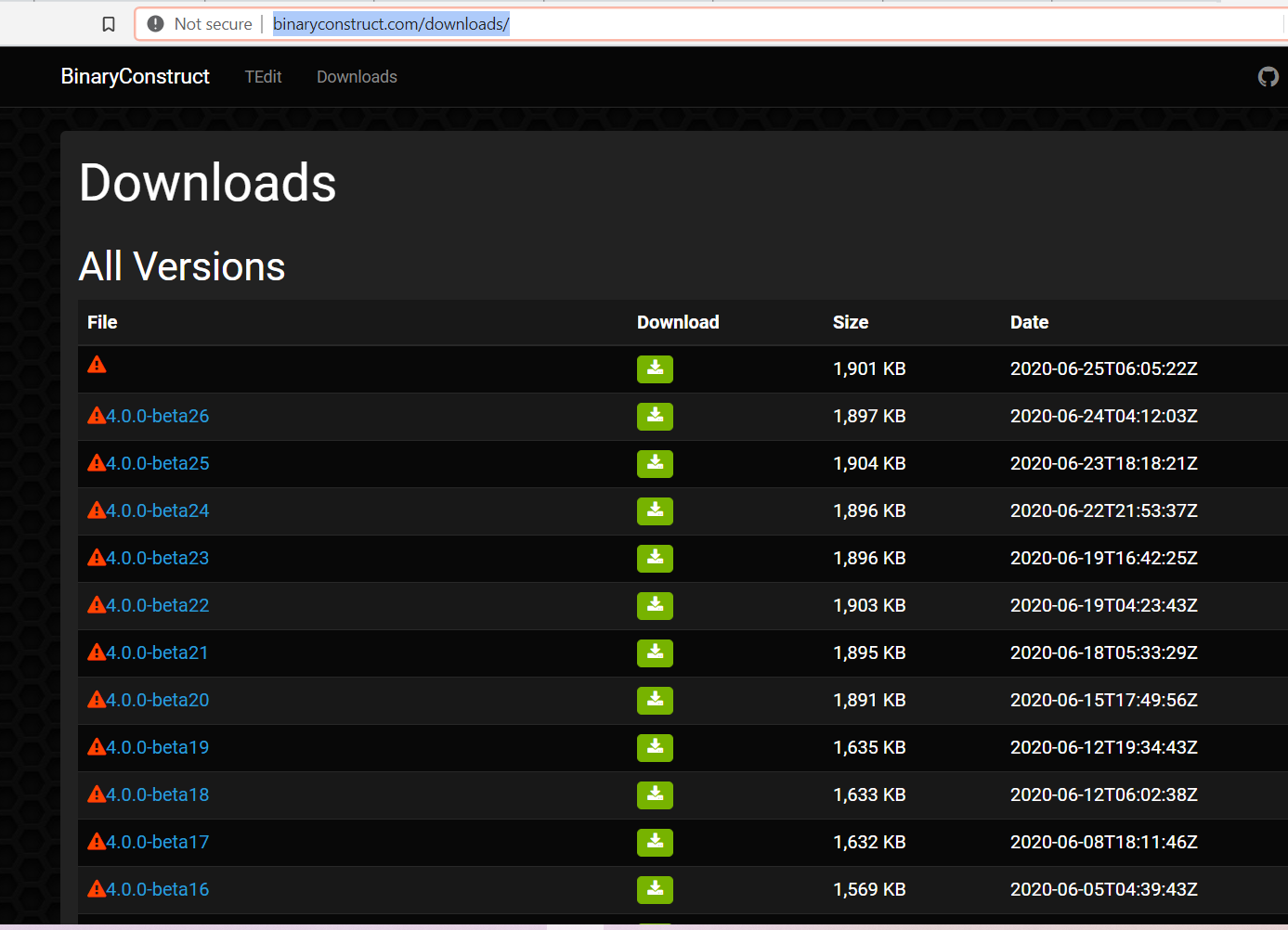Click the download icon for 4.0.0-beta22
Screen dimensions: 1288x930
click(x=655, y=605)
